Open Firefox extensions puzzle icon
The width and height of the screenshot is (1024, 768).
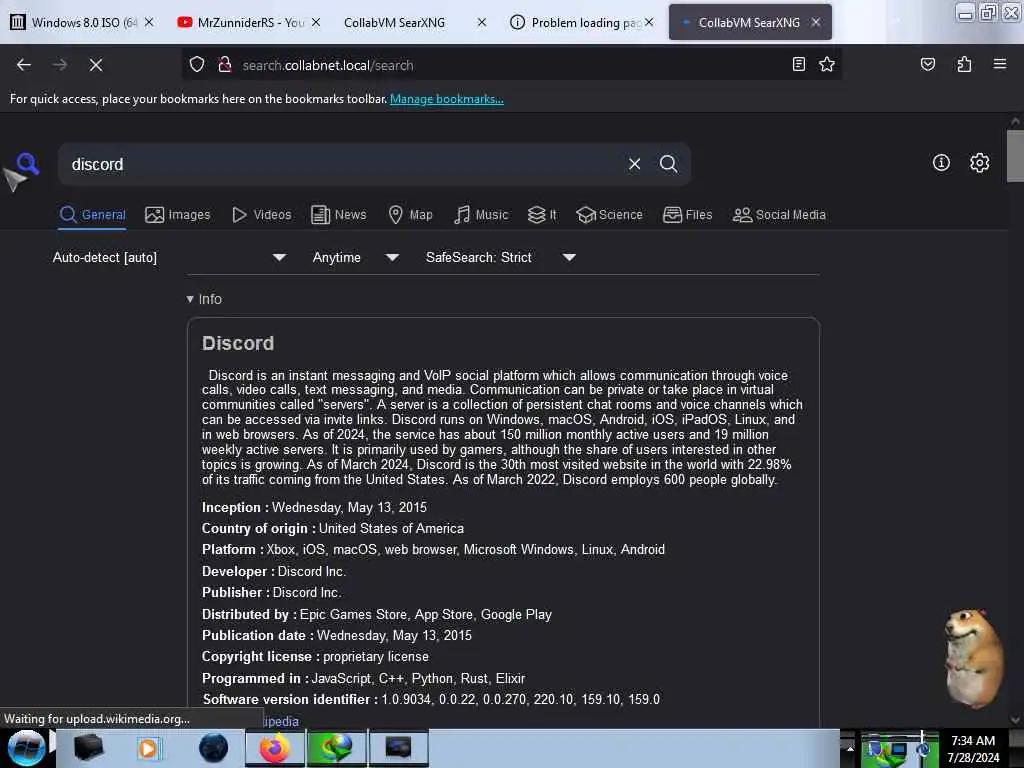(x=964, y=64)
